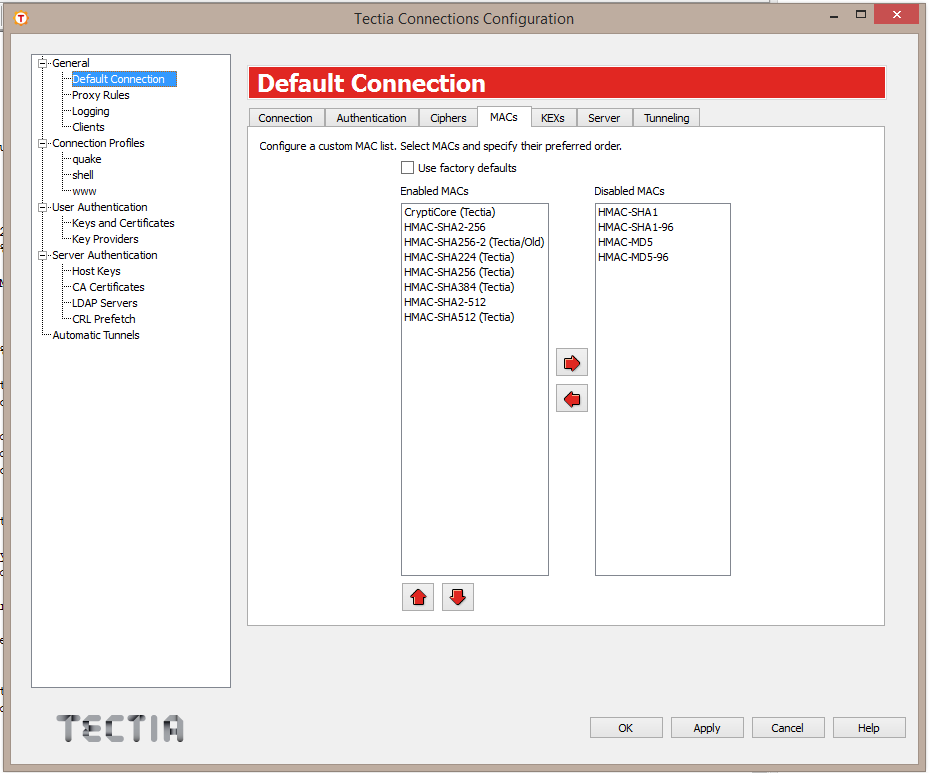The width and height of the screenshot is (930, 773).
Task: Switch to the Server tab
Action: tap(604, 118)
